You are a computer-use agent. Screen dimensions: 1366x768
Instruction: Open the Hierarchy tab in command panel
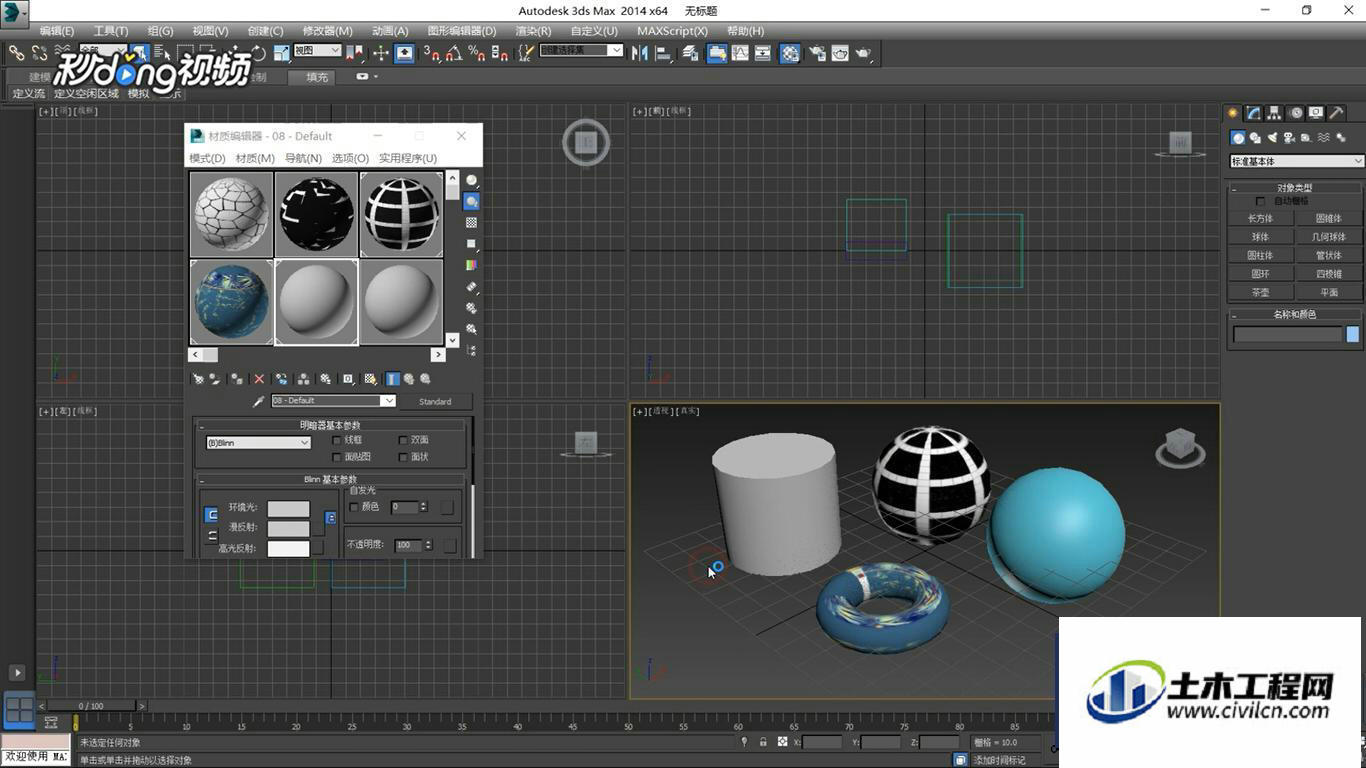1274,113
